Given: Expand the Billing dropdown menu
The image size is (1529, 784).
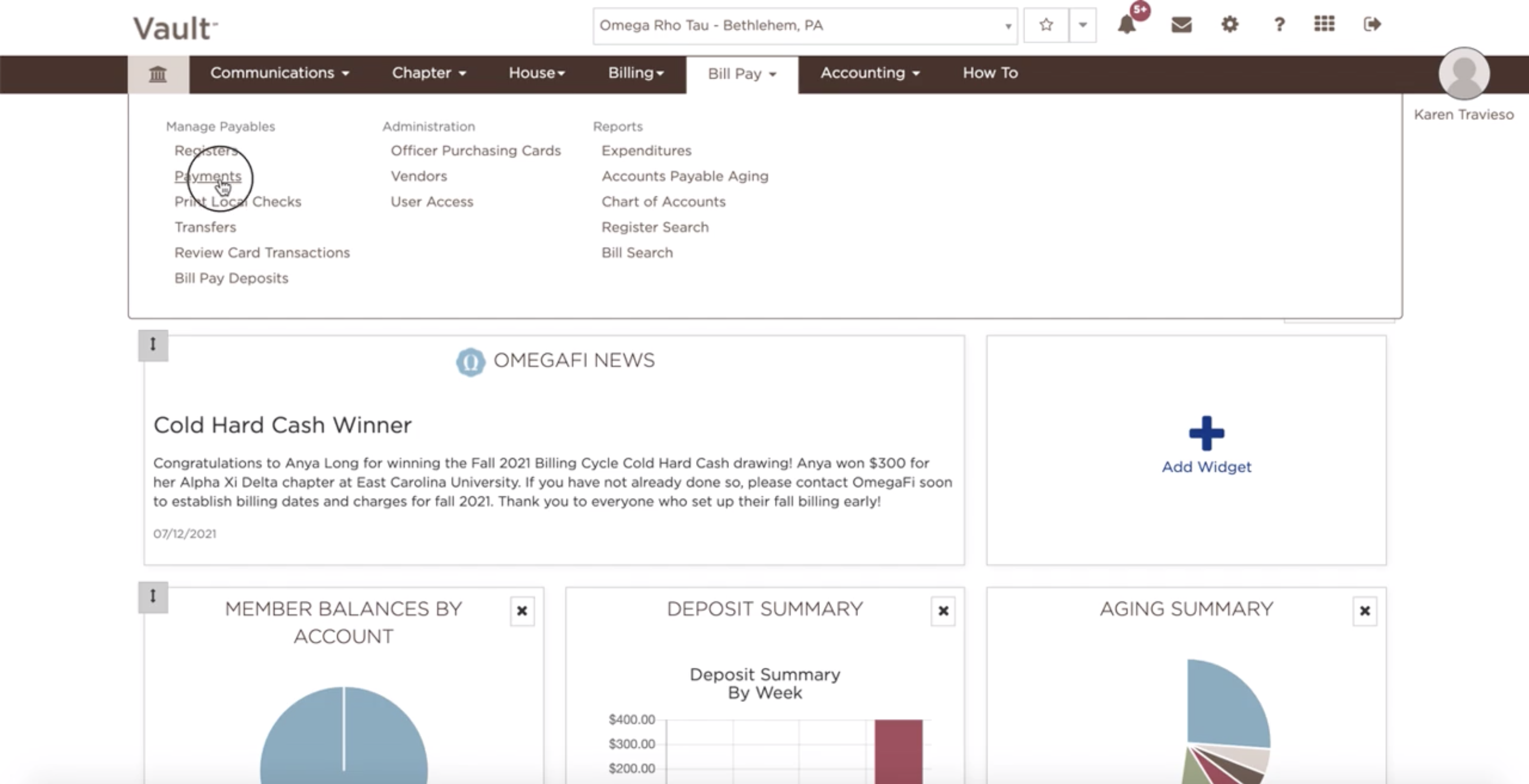Looking at the screenshot, I should (x=634, y=74).
